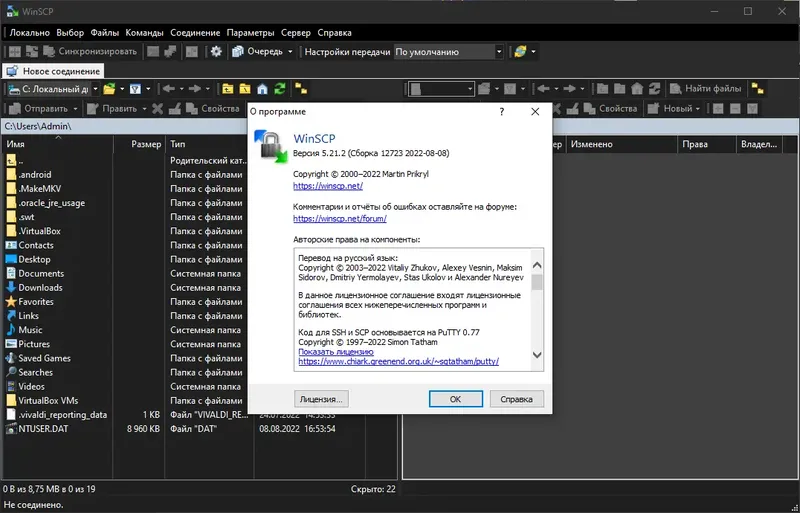This screenshot has width=800, height=513.
Task: Click the Синхронизировать toolbar button
Action: 90,52
